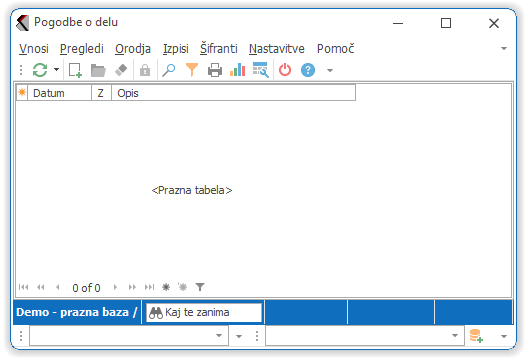Click next record navigator arrow
The width and height of the screenshot is (528, 363).
[x=115, y=287]
